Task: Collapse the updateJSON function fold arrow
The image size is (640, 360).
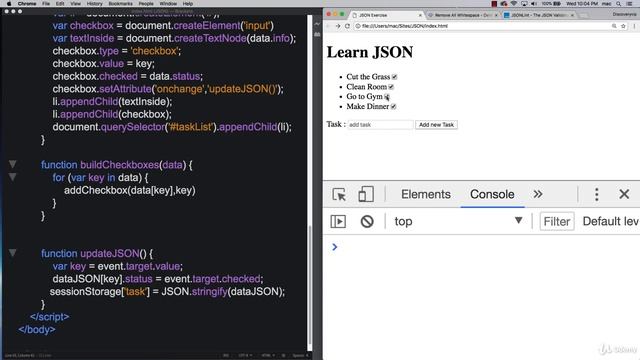Action: click(x=13, y=253)
